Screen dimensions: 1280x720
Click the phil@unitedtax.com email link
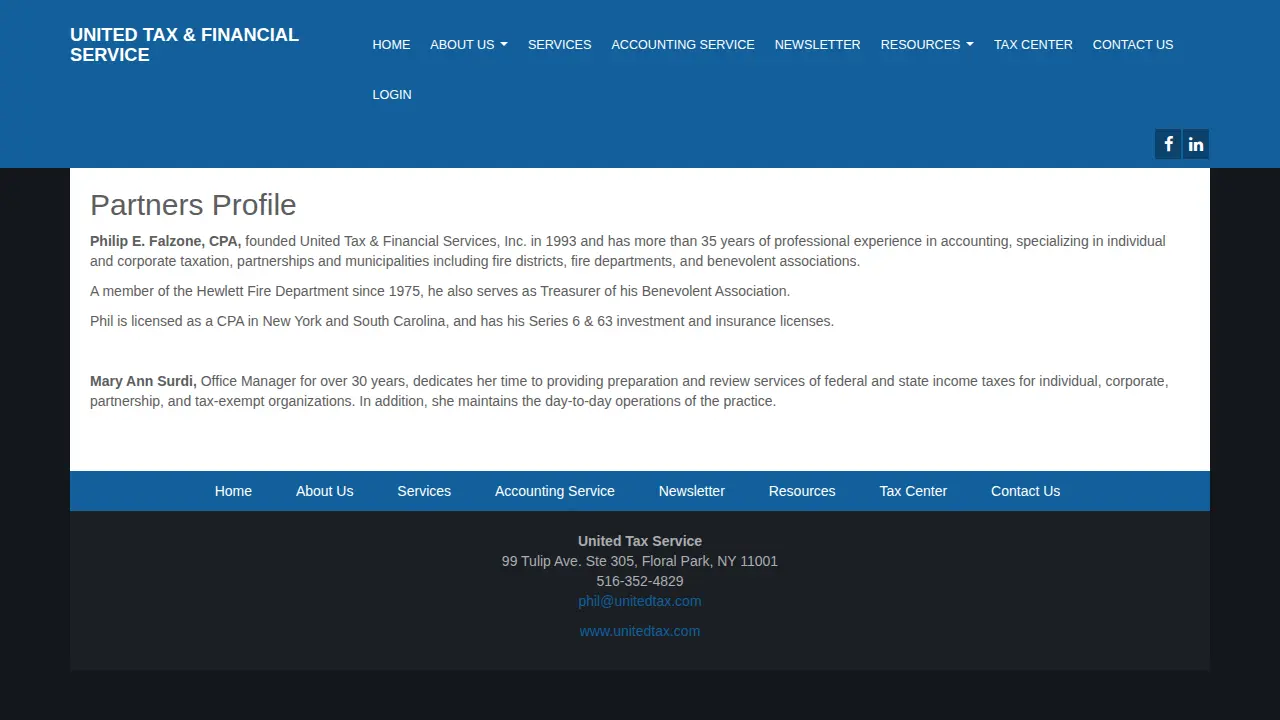click(x=640, y=601)
